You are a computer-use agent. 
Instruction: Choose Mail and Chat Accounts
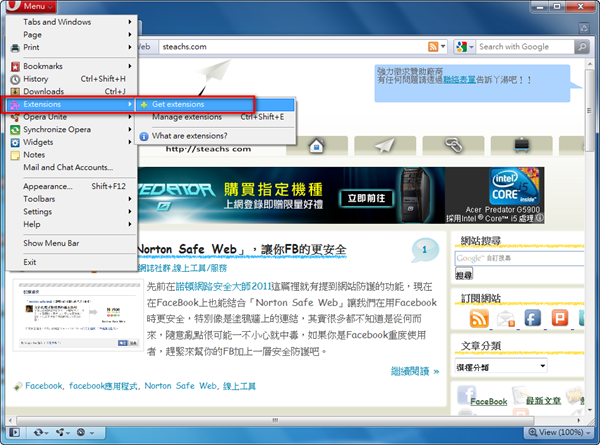(72, 167)
